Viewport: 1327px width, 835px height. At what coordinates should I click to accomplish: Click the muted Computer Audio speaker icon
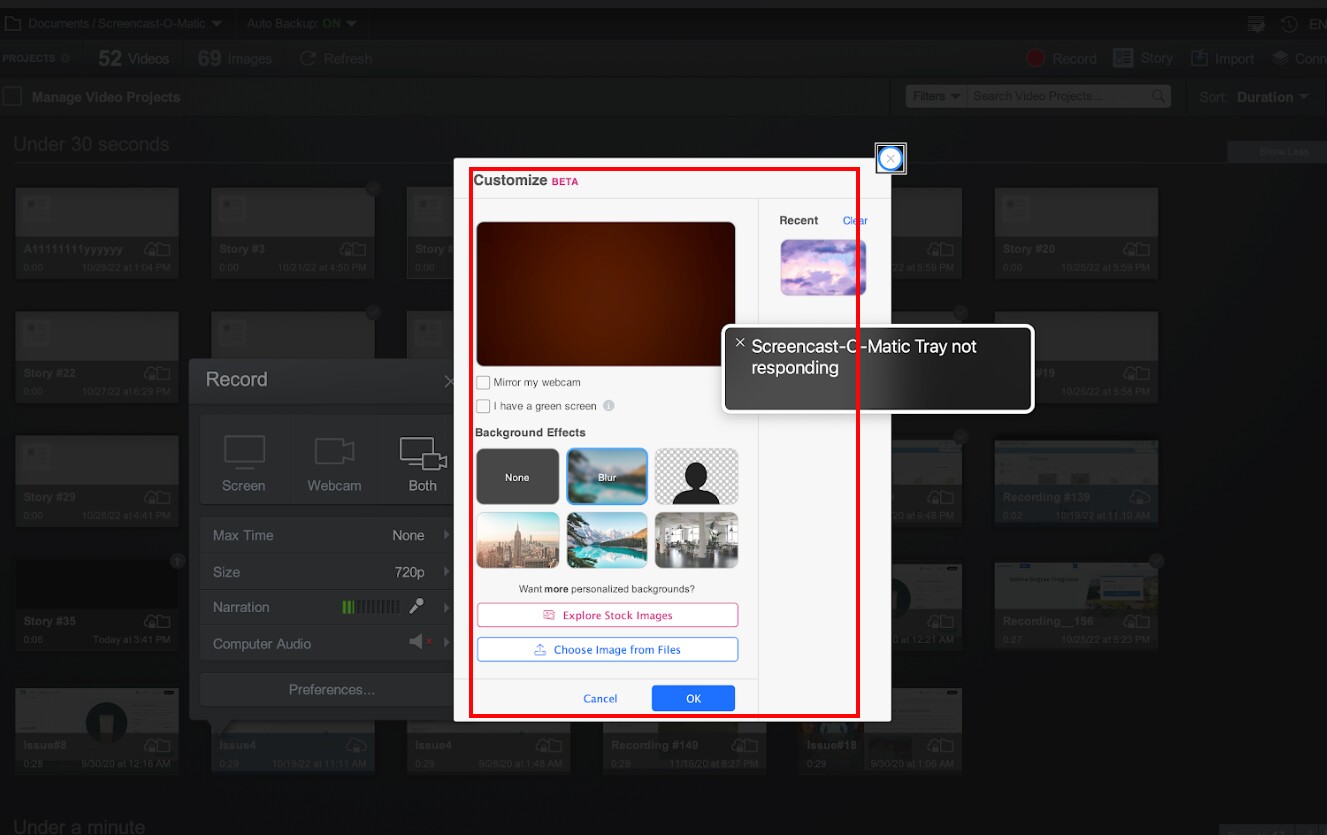click(x=418, y=643)
